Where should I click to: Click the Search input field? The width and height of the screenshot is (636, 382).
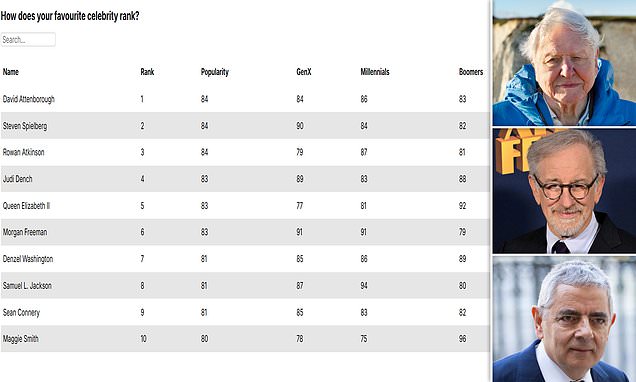pos(28,40)
